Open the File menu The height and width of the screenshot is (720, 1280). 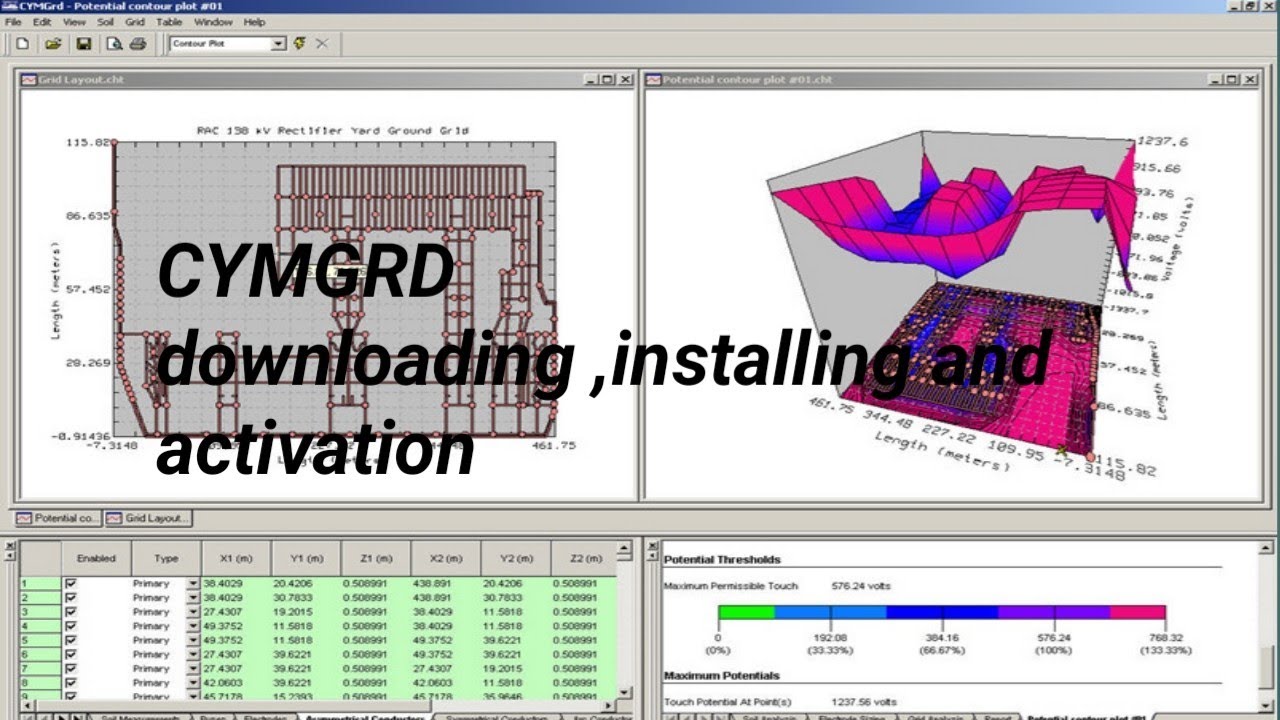(x=13, y=21)
